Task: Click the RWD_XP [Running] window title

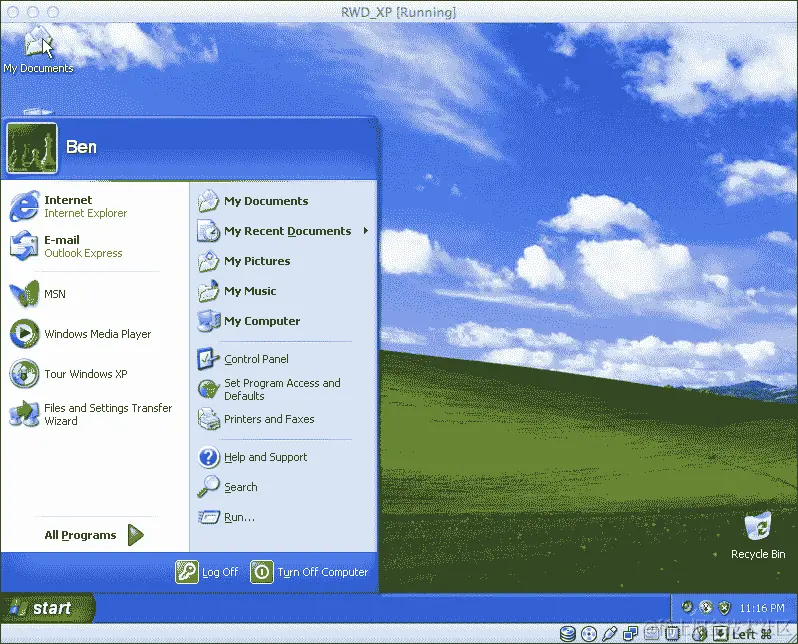Action: [398, 12]
